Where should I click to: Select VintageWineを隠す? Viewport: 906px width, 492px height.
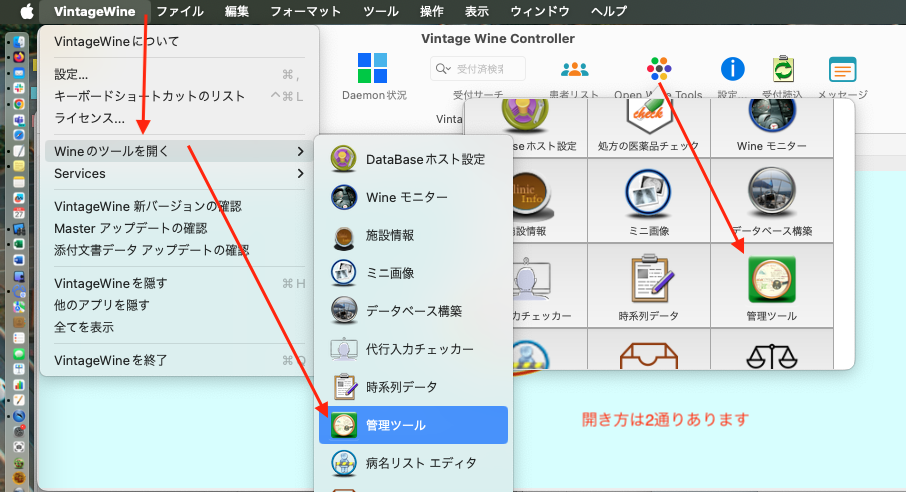[179, 283]
